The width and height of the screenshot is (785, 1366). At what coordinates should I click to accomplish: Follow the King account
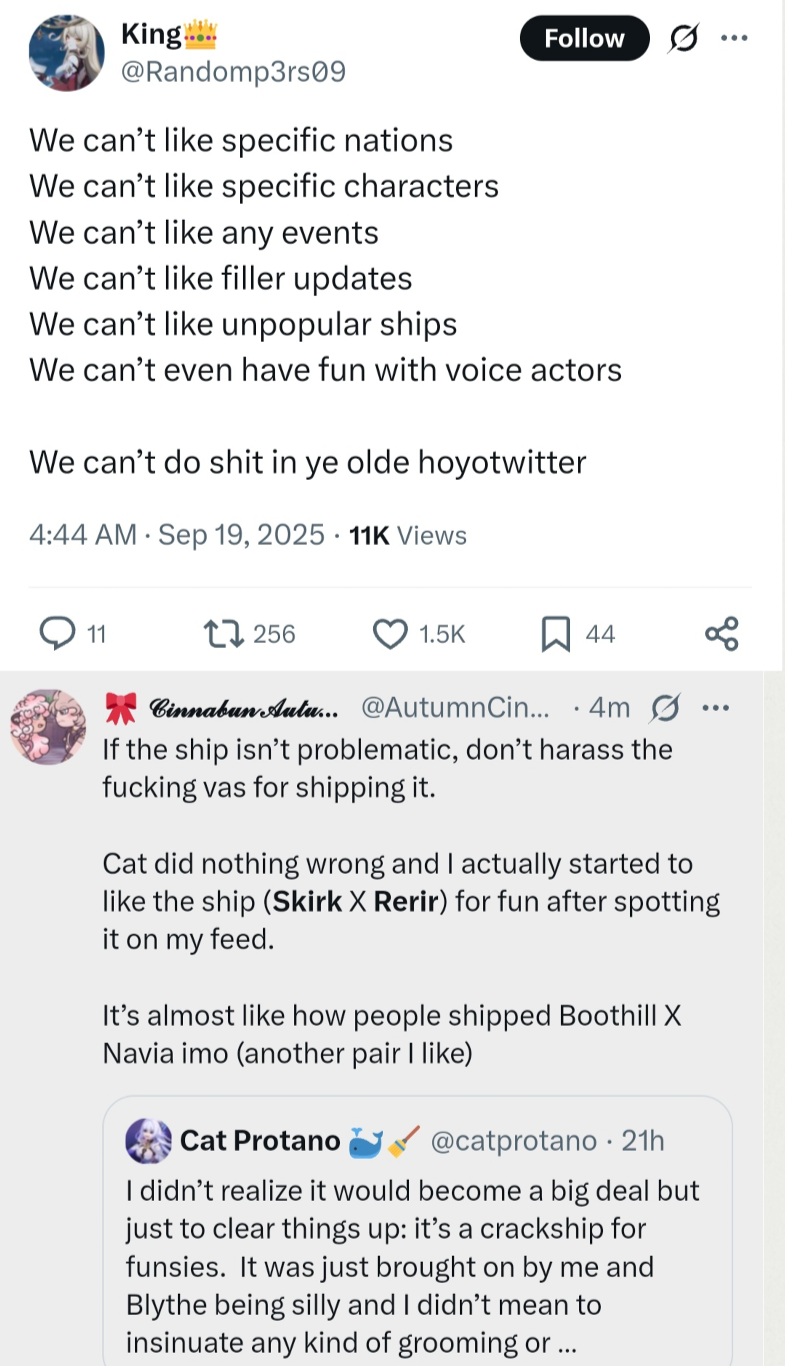click(x=584, y=39)
